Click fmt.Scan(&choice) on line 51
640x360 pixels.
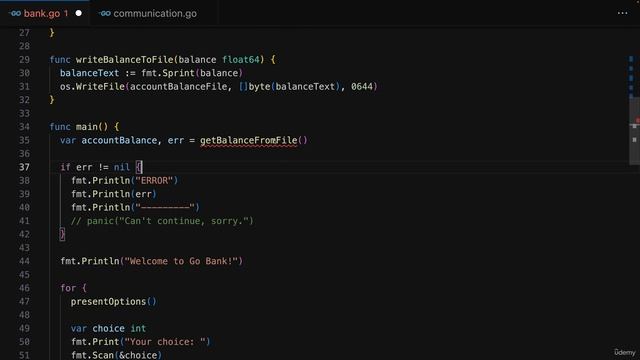point(116,355)
